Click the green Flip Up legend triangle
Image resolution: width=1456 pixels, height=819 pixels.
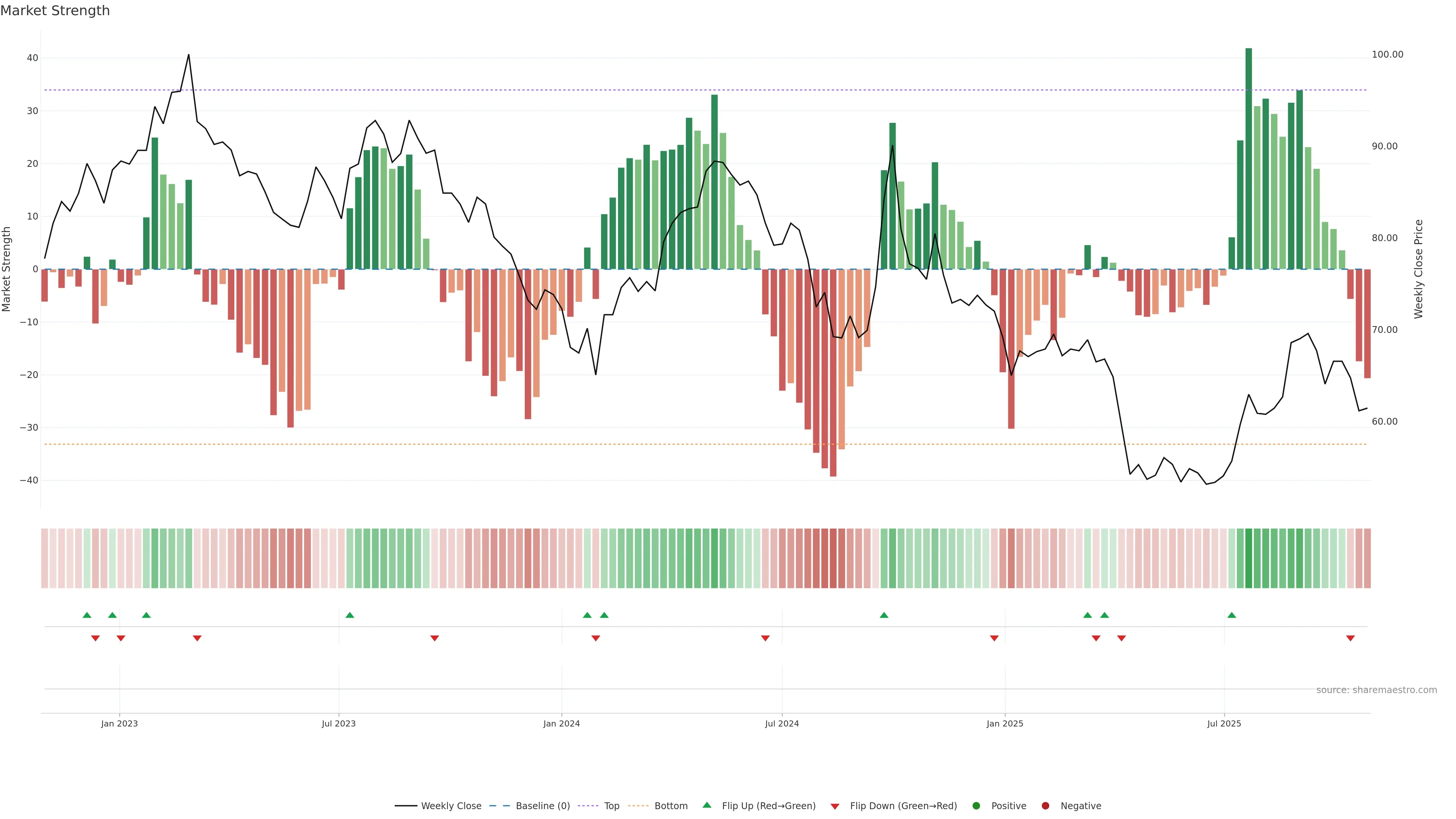(x=706, y=805)
